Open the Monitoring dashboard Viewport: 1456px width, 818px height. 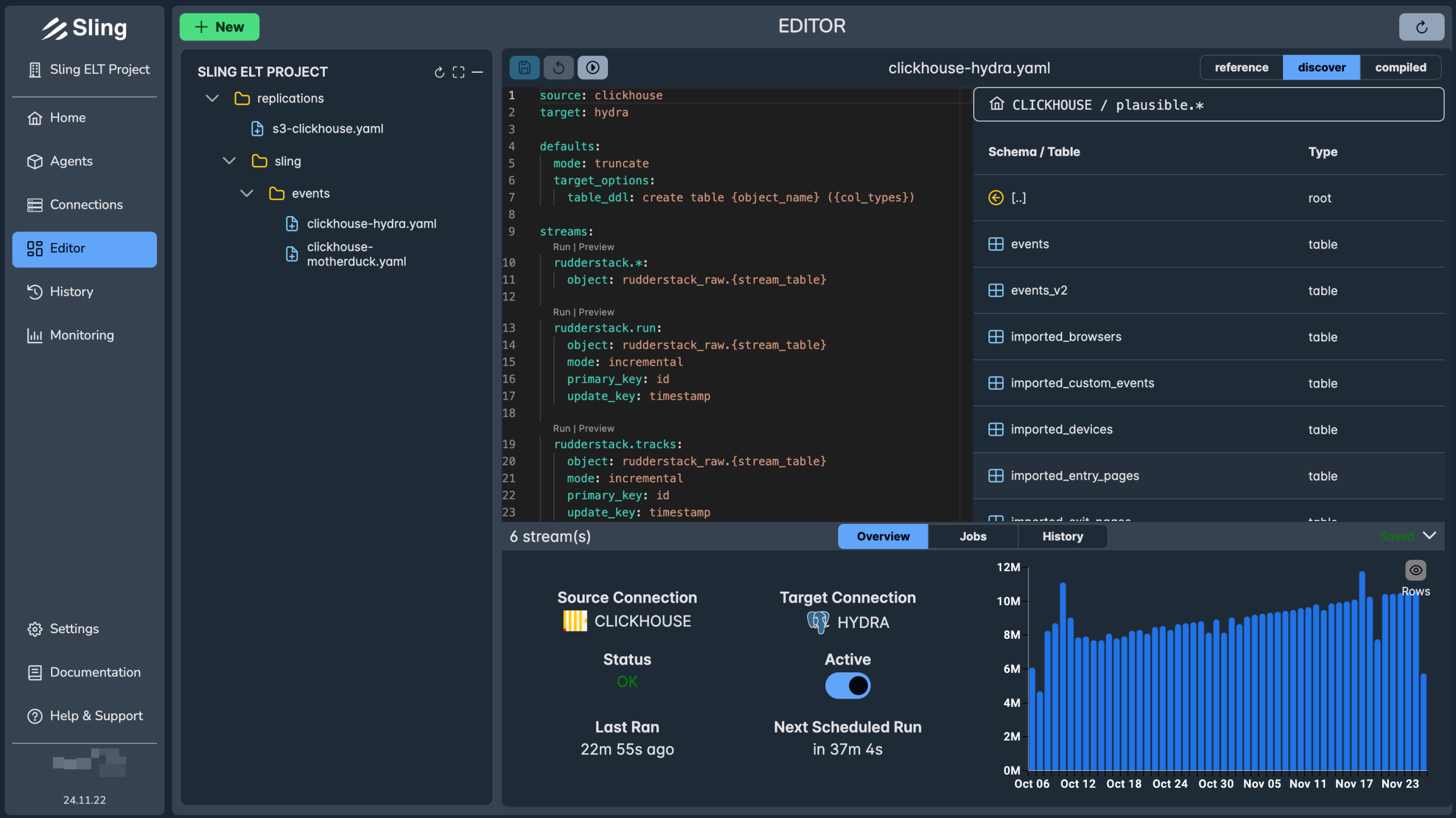tap(84, 335)
